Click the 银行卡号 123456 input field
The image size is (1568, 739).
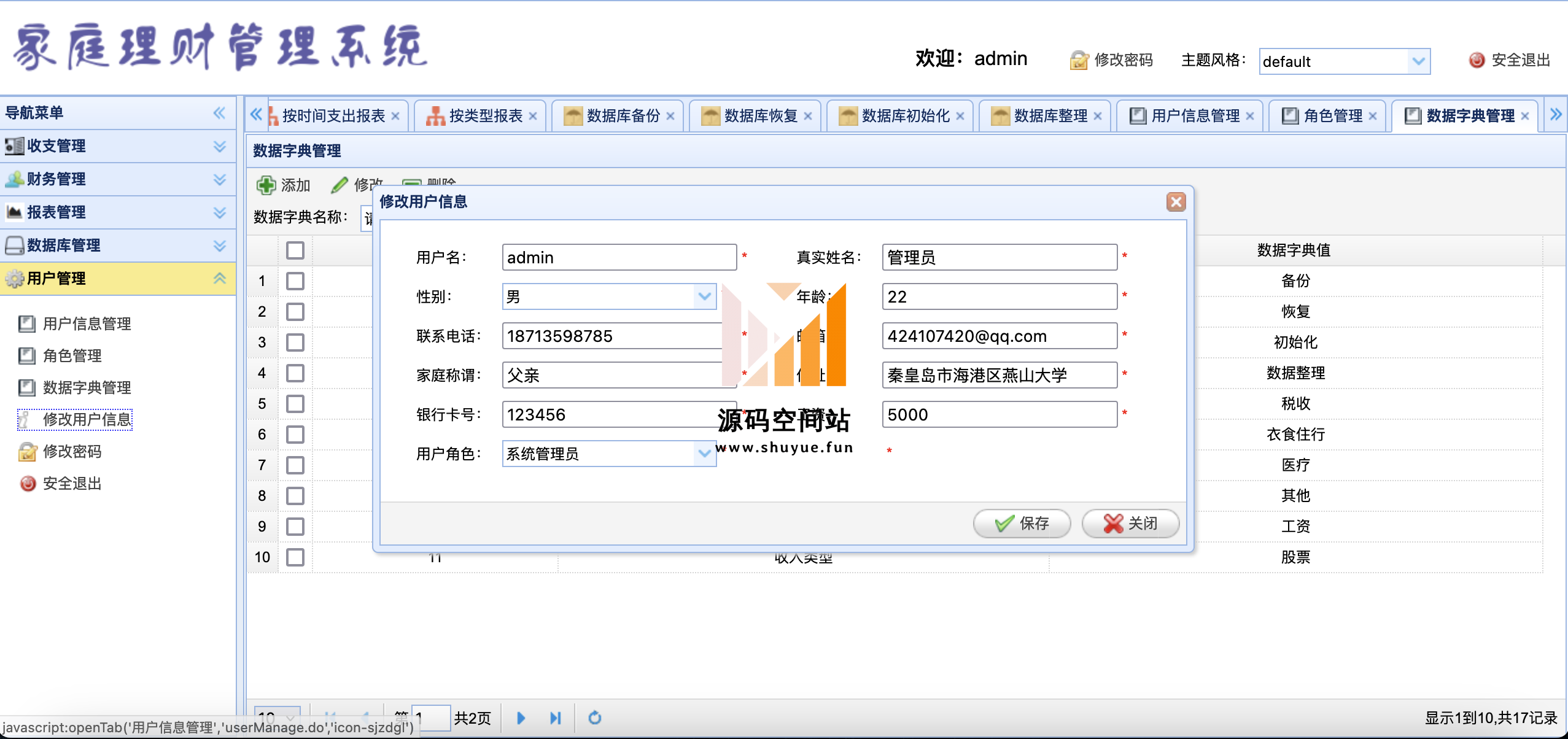619,414
